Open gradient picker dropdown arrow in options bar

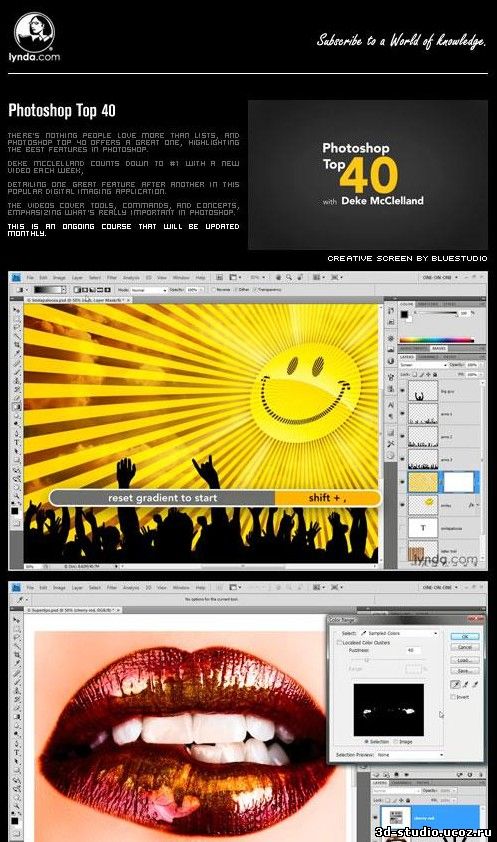(x=63, y=290)
